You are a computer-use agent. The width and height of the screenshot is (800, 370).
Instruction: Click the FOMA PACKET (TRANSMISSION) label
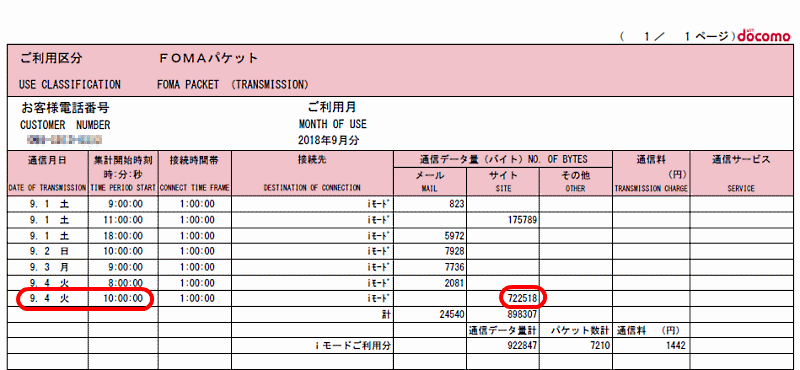pyautogui.click(x=233, y=84)
